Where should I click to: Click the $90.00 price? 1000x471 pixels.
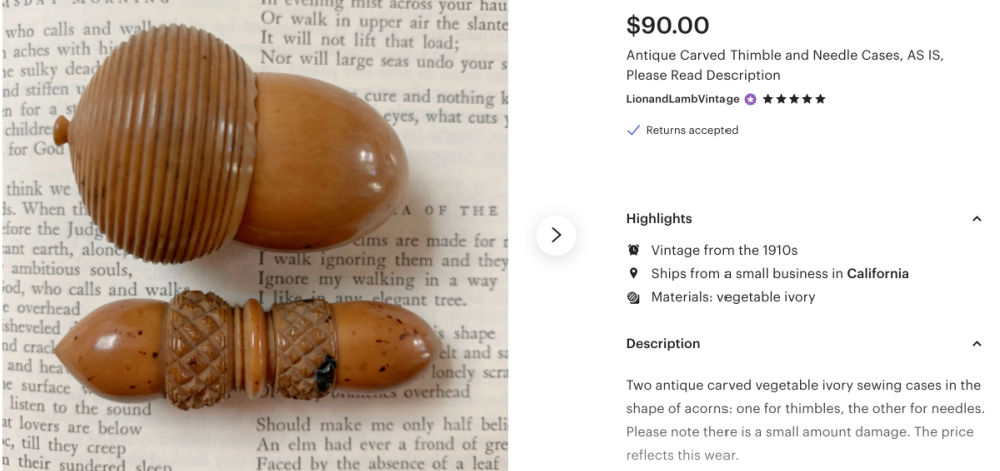click(667, 25)
